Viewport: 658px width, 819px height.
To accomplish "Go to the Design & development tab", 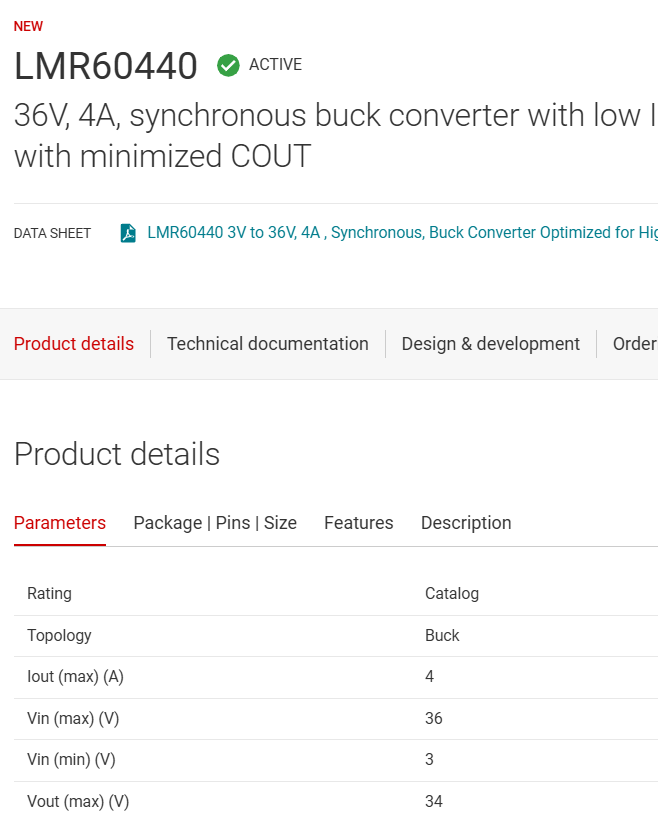I will [x=490, y=344].
